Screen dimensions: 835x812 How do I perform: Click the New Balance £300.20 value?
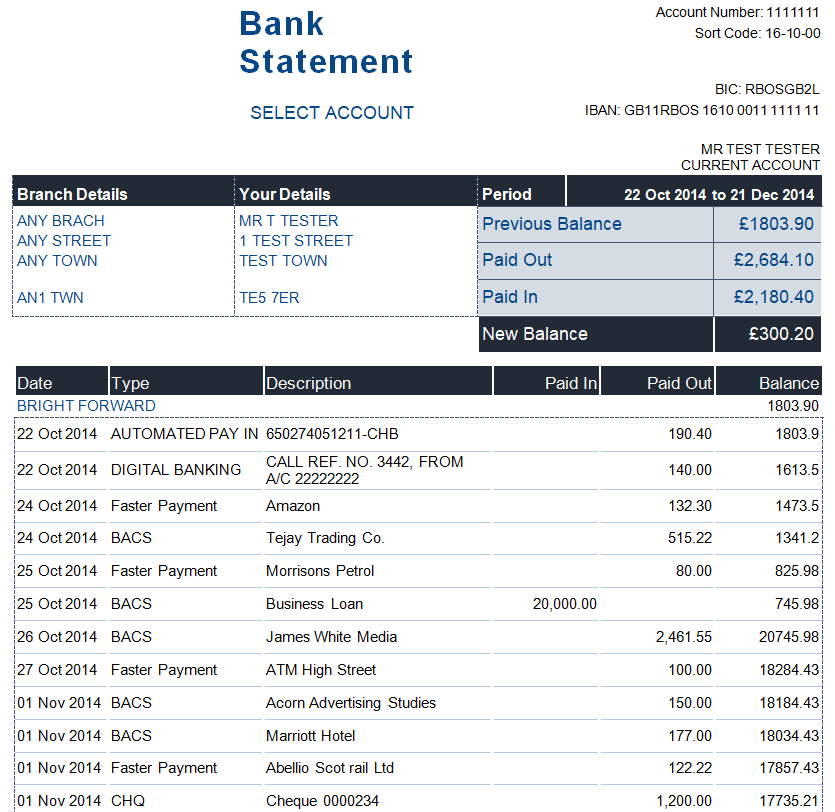781,334
